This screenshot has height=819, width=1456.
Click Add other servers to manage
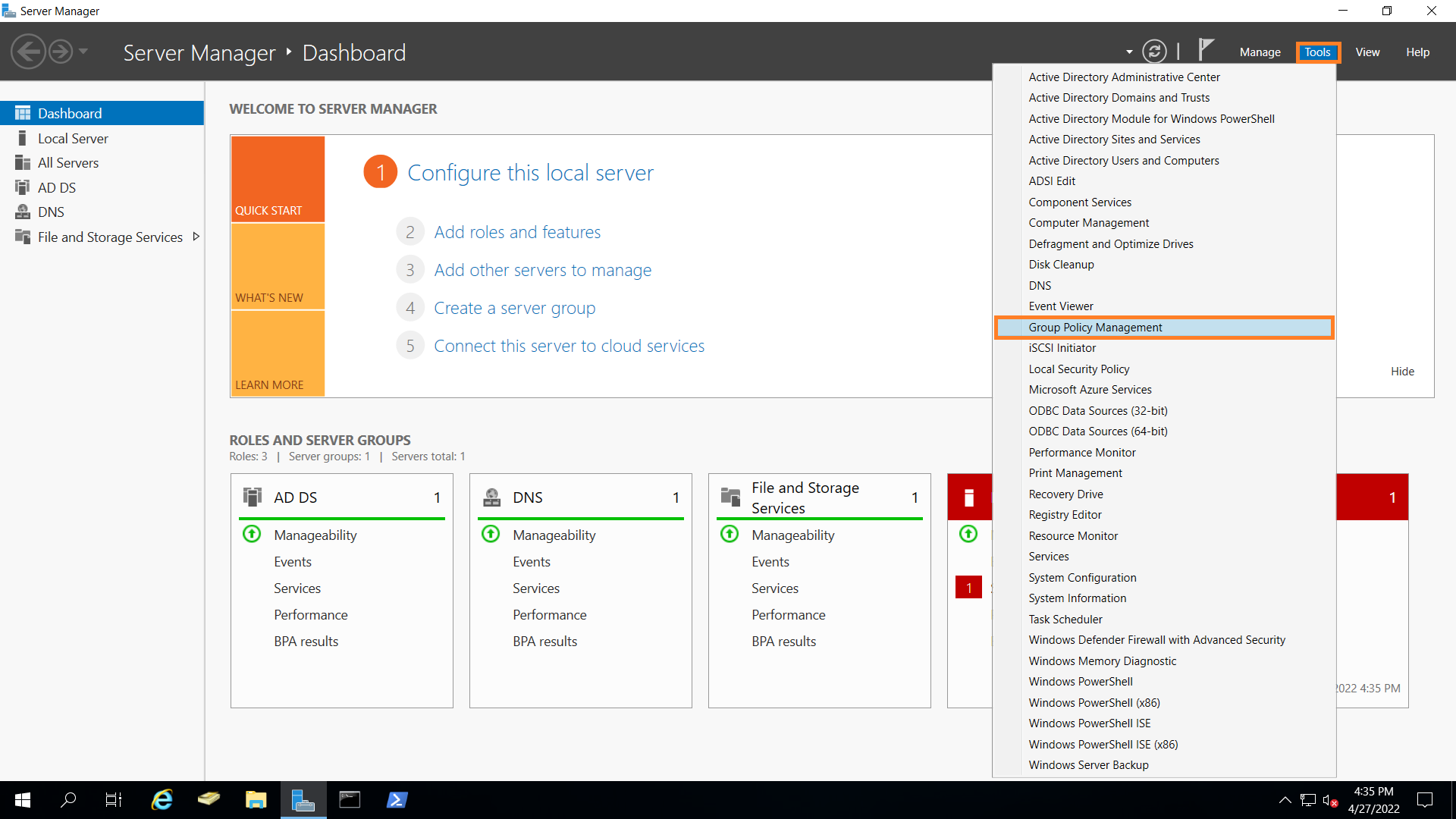[542, 270]
